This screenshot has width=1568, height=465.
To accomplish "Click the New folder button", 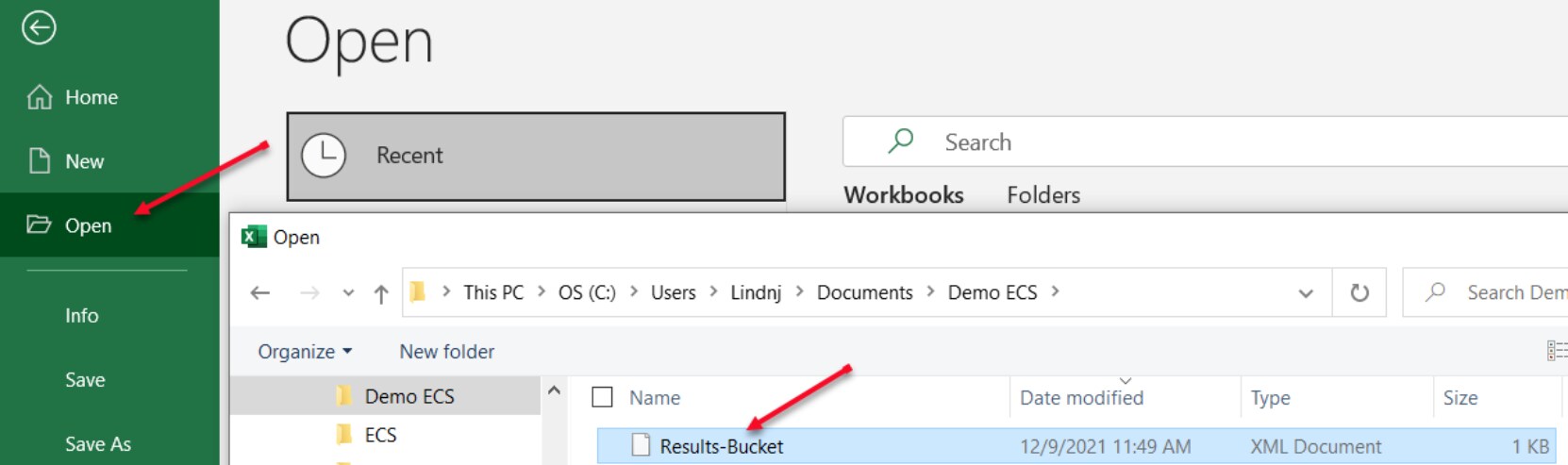I will 446,351.
